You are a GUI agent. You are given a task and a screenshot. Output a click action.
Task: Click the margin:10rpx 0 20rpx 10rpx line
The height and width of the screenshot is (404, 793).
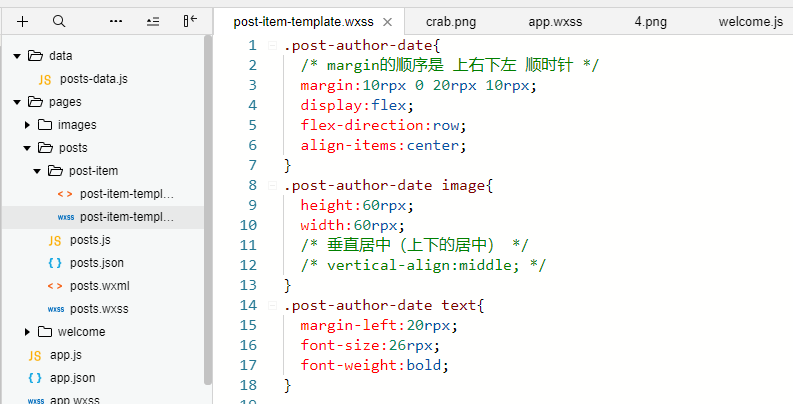[418, 85]
